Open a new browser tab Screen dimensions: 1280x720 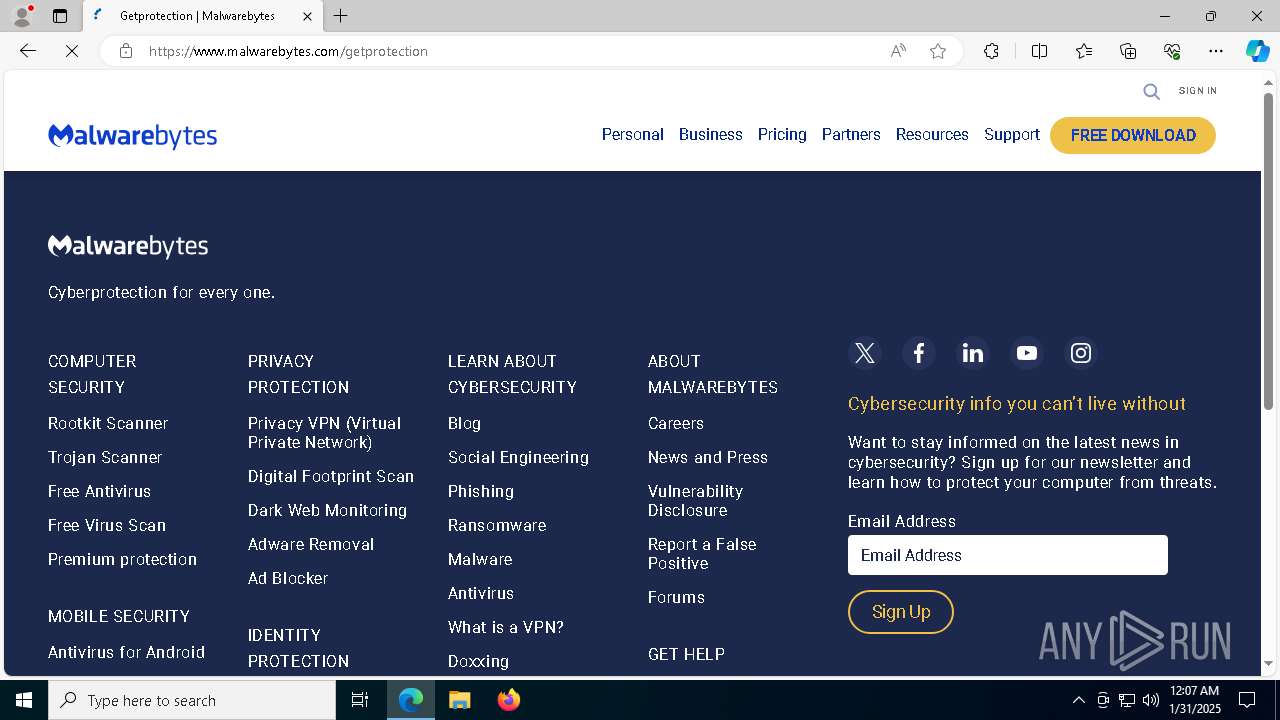pyautogui.click(x=341, y=16)
